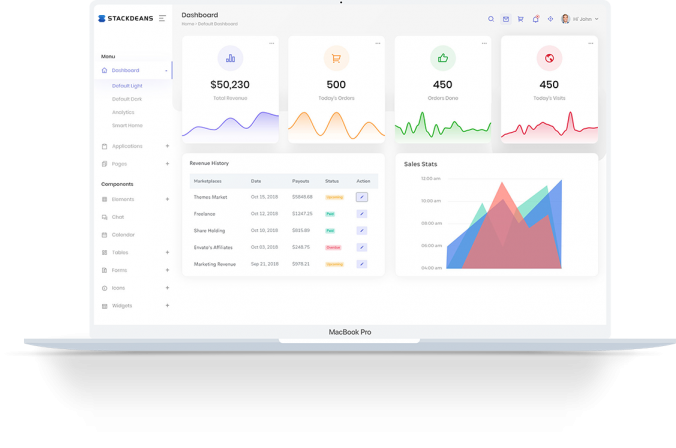The height and width of the screenshot is (448, 676).
Task: Open Widgets in the sidebar
Action: pyautogui.click(x=122, y=306)
